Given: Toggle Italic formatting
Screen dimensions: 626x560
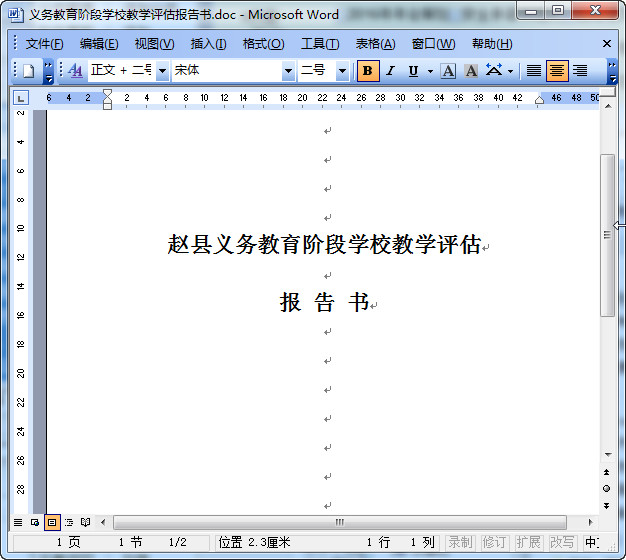Looking at the screenshot, I should (x=390, y=71).
